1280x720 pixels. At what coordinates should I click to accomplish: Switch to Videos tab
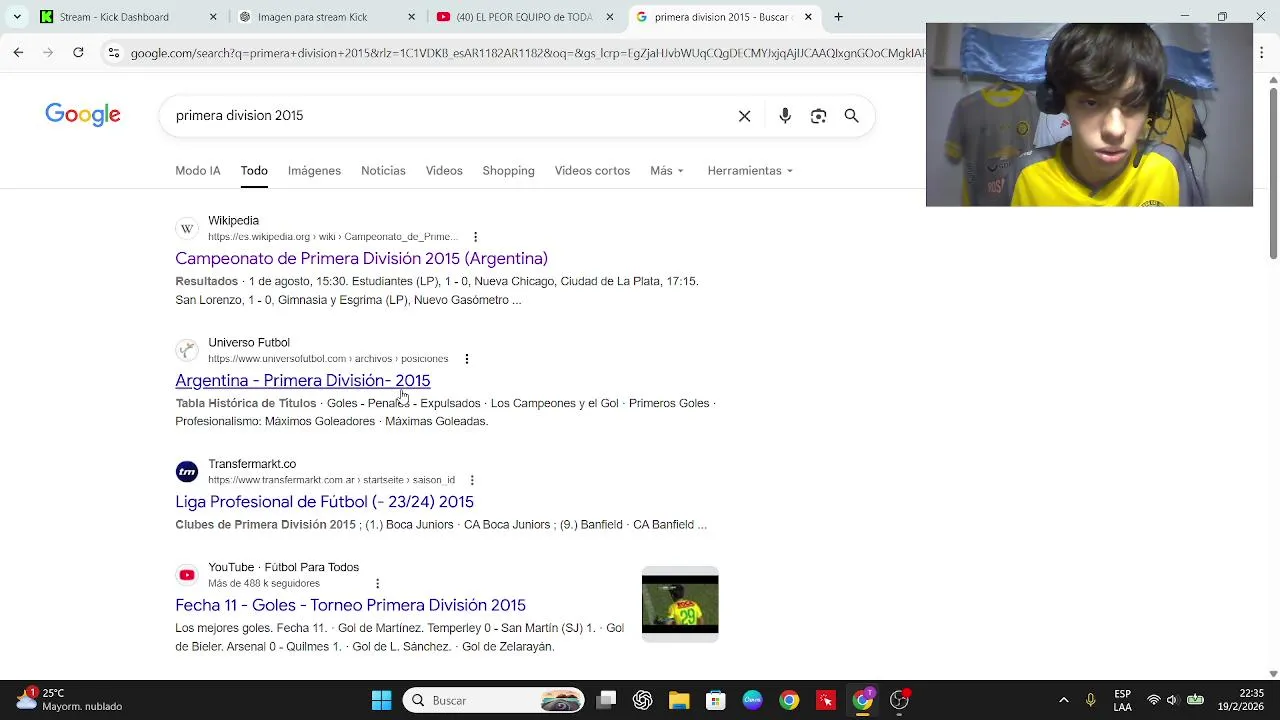coord(444,171)
